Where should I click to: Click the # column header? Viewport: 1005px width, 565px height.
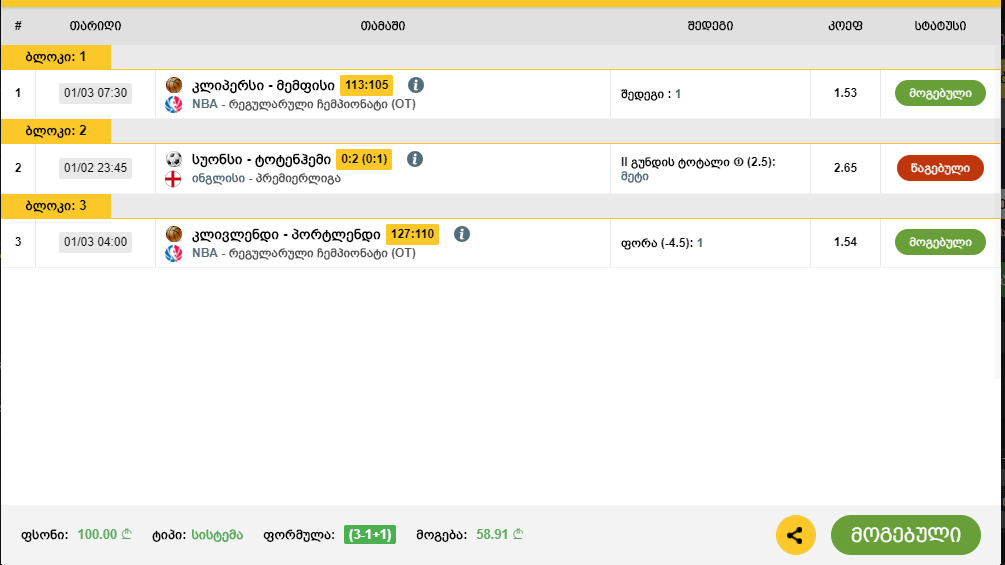point(18,26)
